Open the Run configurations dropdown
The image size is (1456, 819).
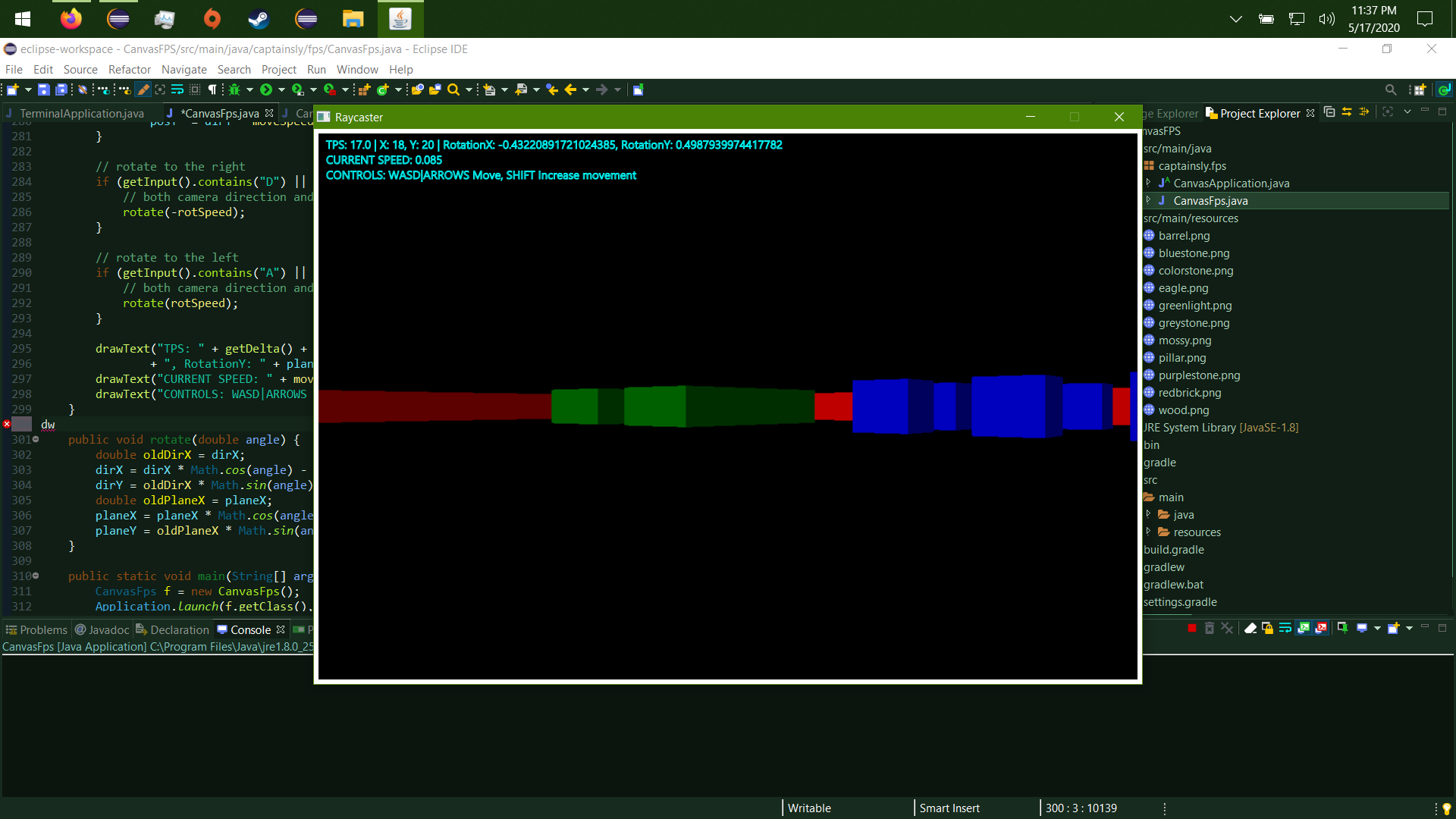tap(281, 89)
